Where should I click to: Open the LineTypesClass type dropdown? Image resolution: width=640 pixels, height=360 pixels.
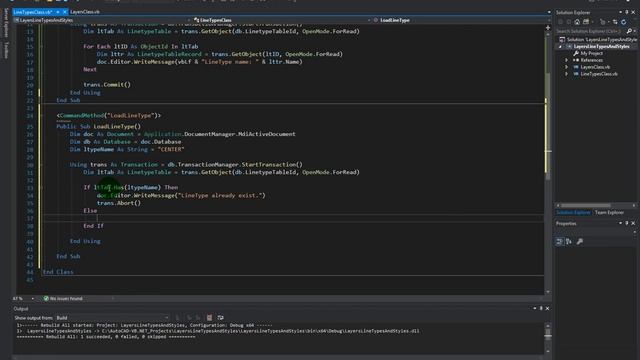282,20
